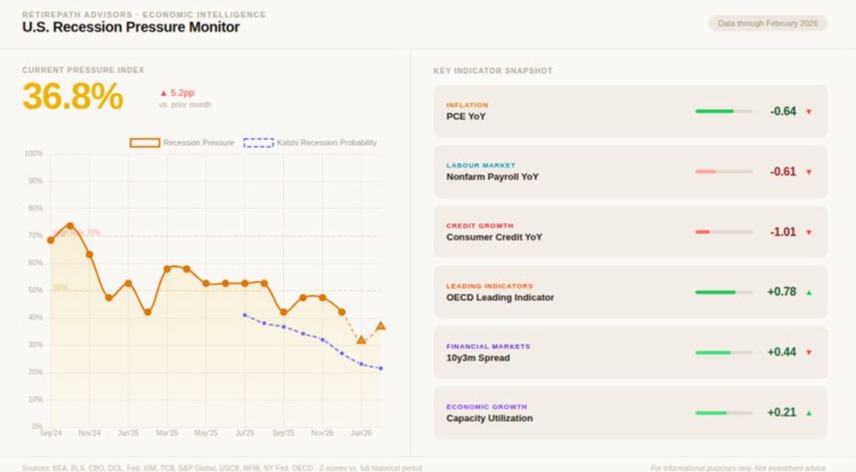The image size is (856, 472).
Task: Click the red triangle beside 5.2pp change
Action: 163,92
